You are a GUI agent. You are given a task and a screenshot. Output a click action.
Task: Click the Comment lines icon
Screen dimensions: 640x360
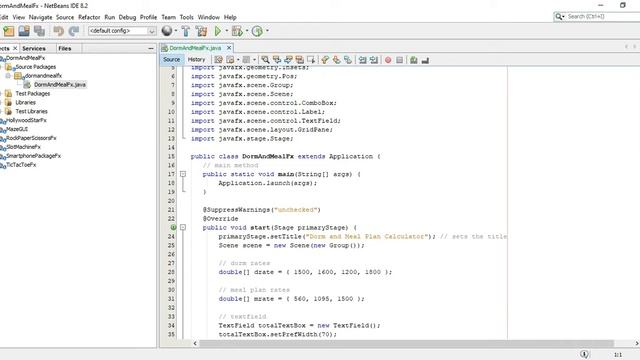coord(413,60)
